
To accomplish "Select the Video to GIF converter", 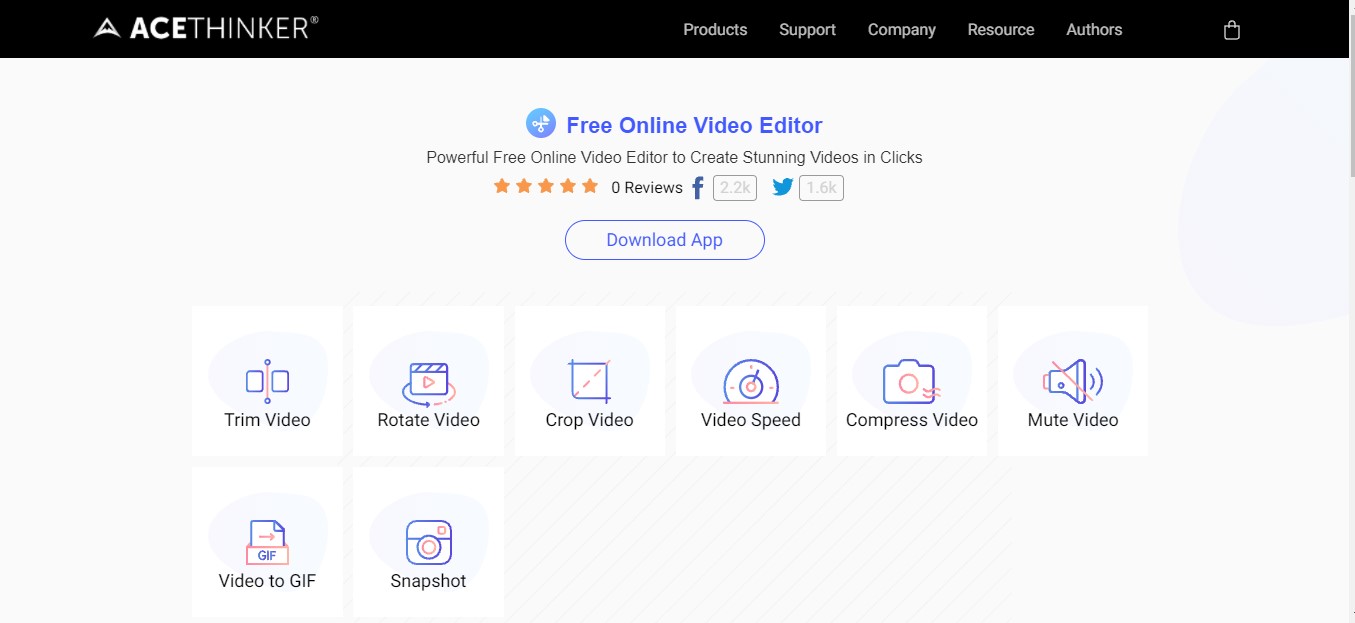I will [266, 542].
